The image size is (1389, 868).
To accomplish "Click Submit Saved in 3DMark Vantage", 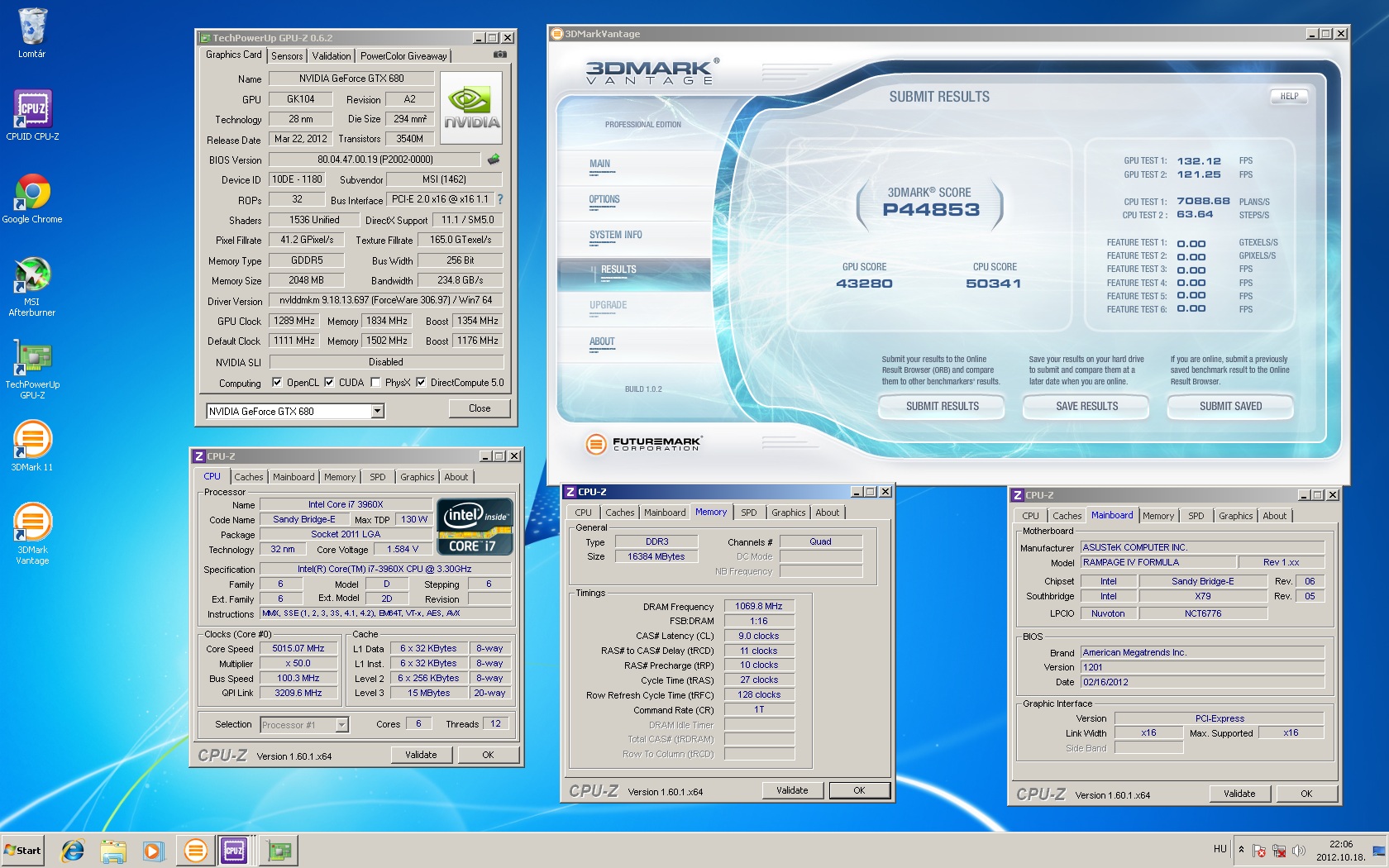I will pyautogui.click(x=1230, y=407).
